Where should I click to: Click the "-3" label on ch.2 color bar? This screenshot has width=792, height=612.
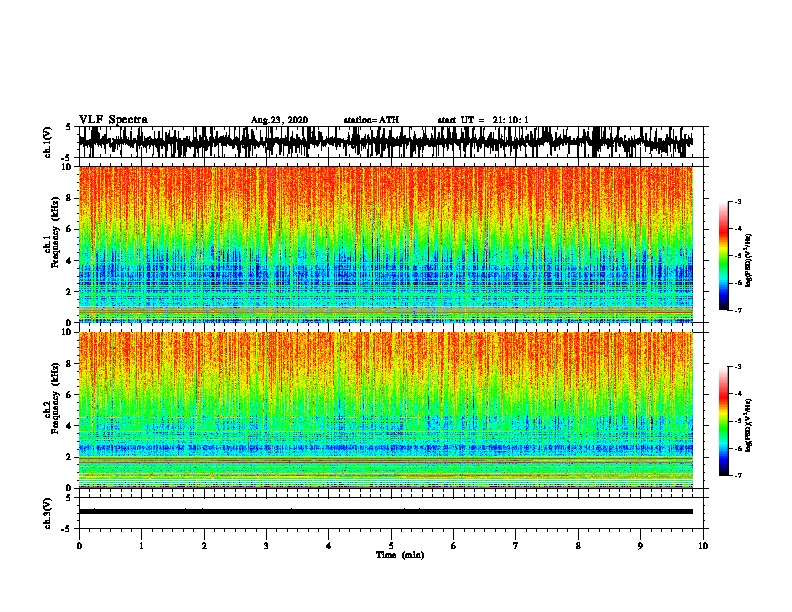pos(738,367)
